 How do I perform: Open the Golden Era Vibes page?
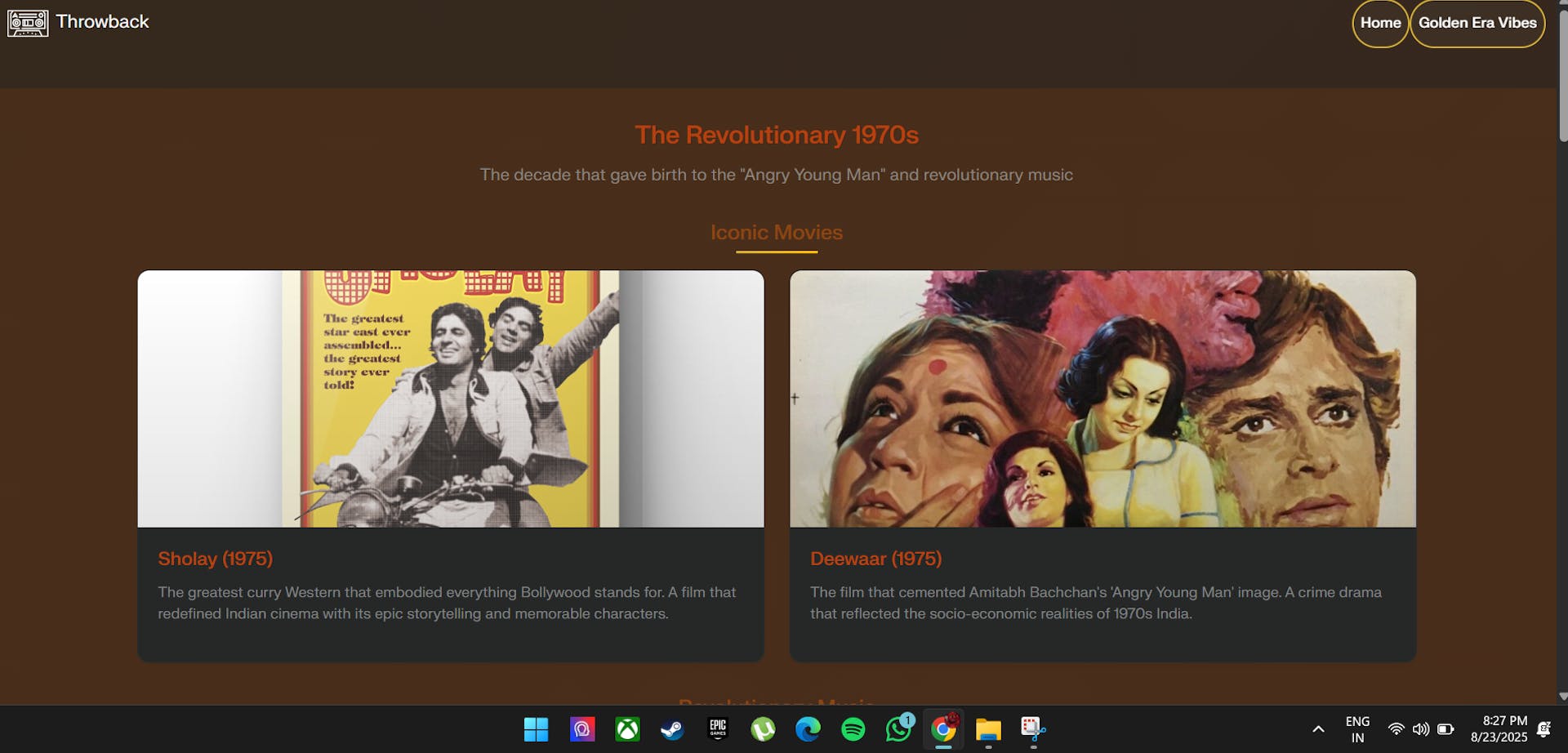(1477, 23)
